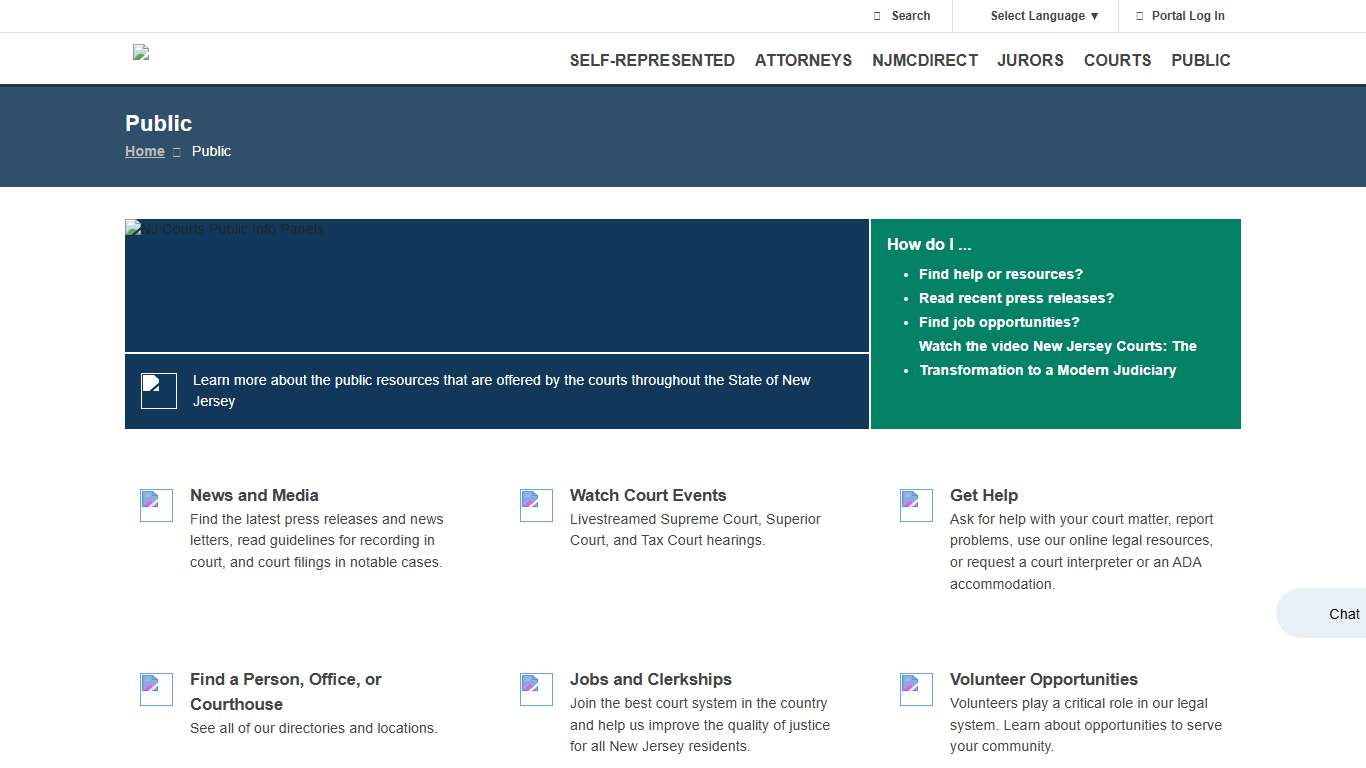The image size is (1366, 768).
Task: Open the 'Find help or resources?' link
Action: 1000,274
